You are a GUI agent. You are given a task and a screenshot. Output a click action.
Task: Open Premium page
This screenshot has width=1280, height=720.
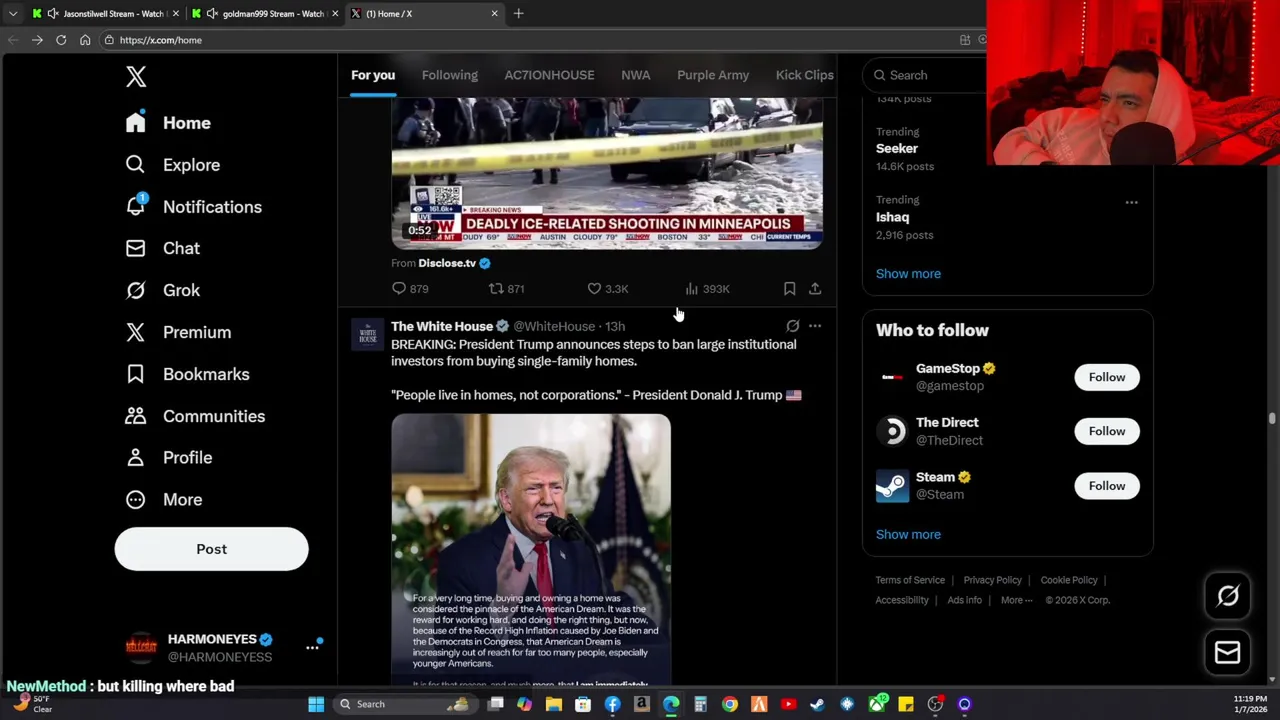(x=178, y=332)
